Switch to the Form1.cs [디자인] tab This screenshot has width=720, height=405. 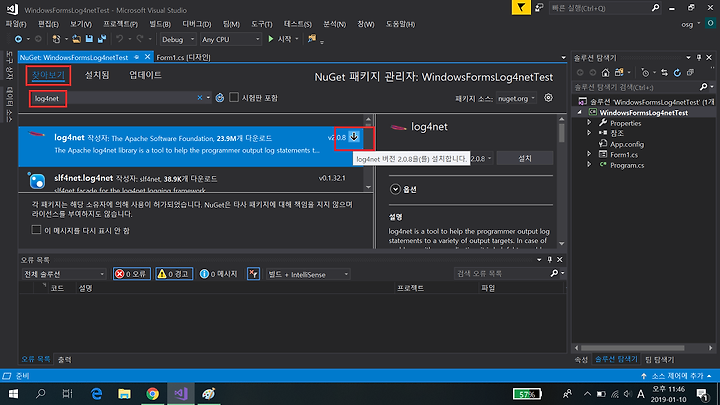183,57
